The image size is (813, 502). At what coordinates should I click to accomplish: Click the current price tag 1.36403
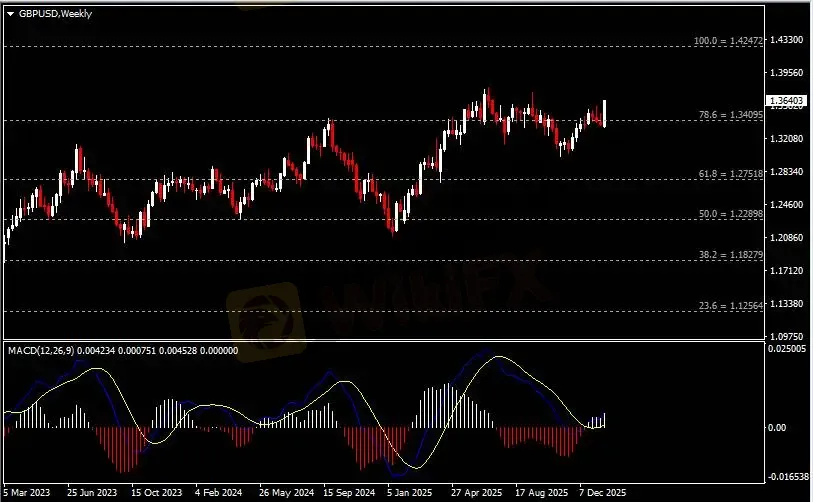click(784, 100)
